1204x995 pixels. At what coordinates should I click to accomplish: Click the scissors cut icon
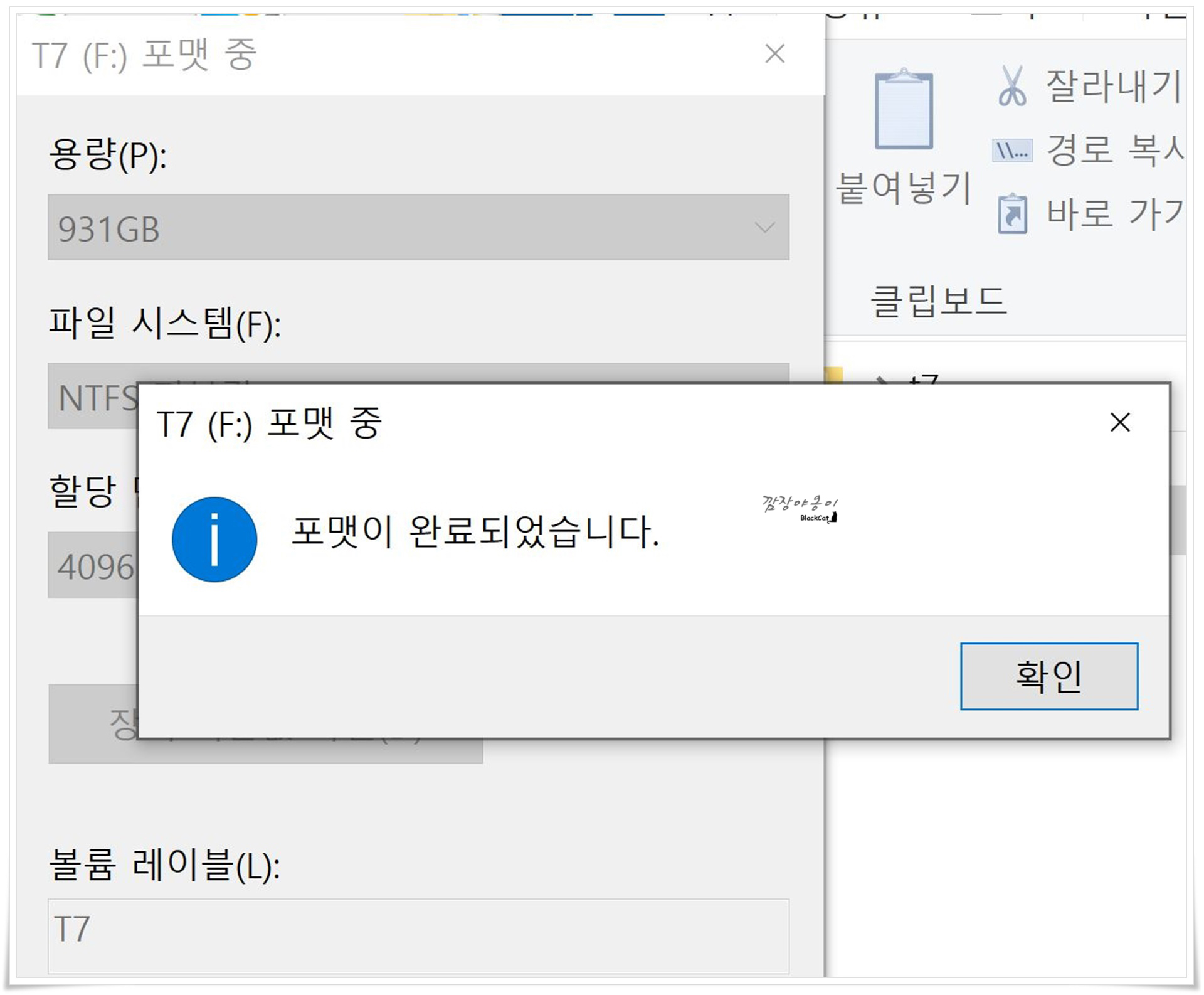tap(1011, 86)
